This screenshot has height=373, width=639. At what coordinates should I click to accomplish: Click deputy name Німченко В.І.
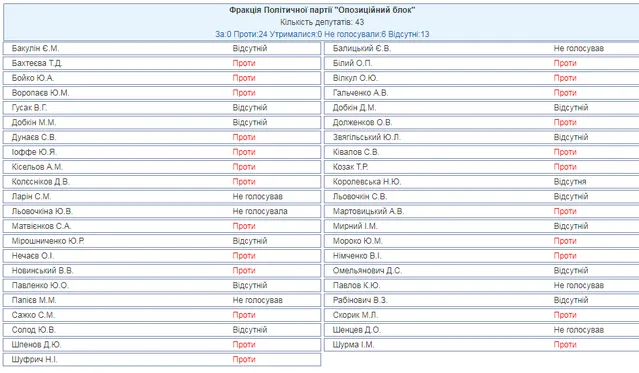coord(357,256)
